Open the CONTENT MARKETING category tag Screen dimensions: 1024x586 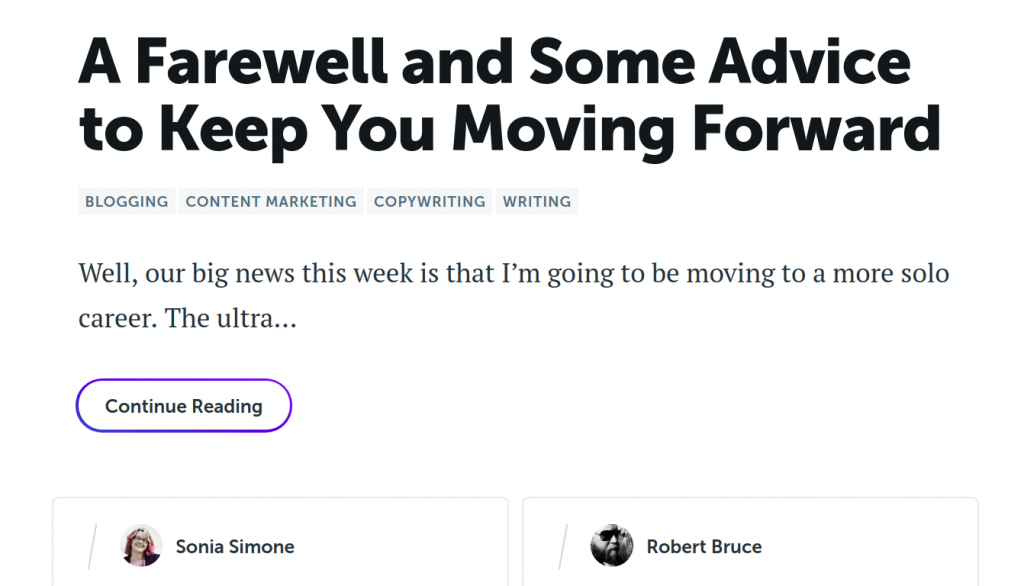point(271,201)
